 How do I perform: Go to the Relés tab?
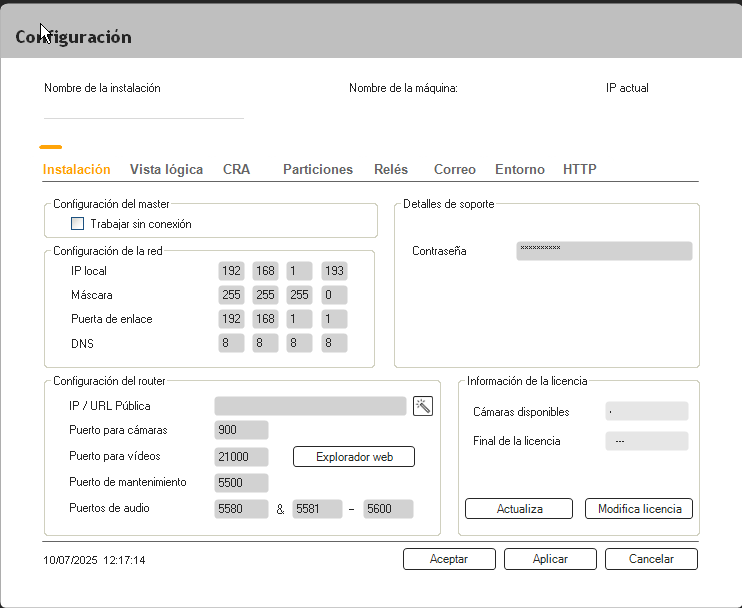[x=391, y=170]
